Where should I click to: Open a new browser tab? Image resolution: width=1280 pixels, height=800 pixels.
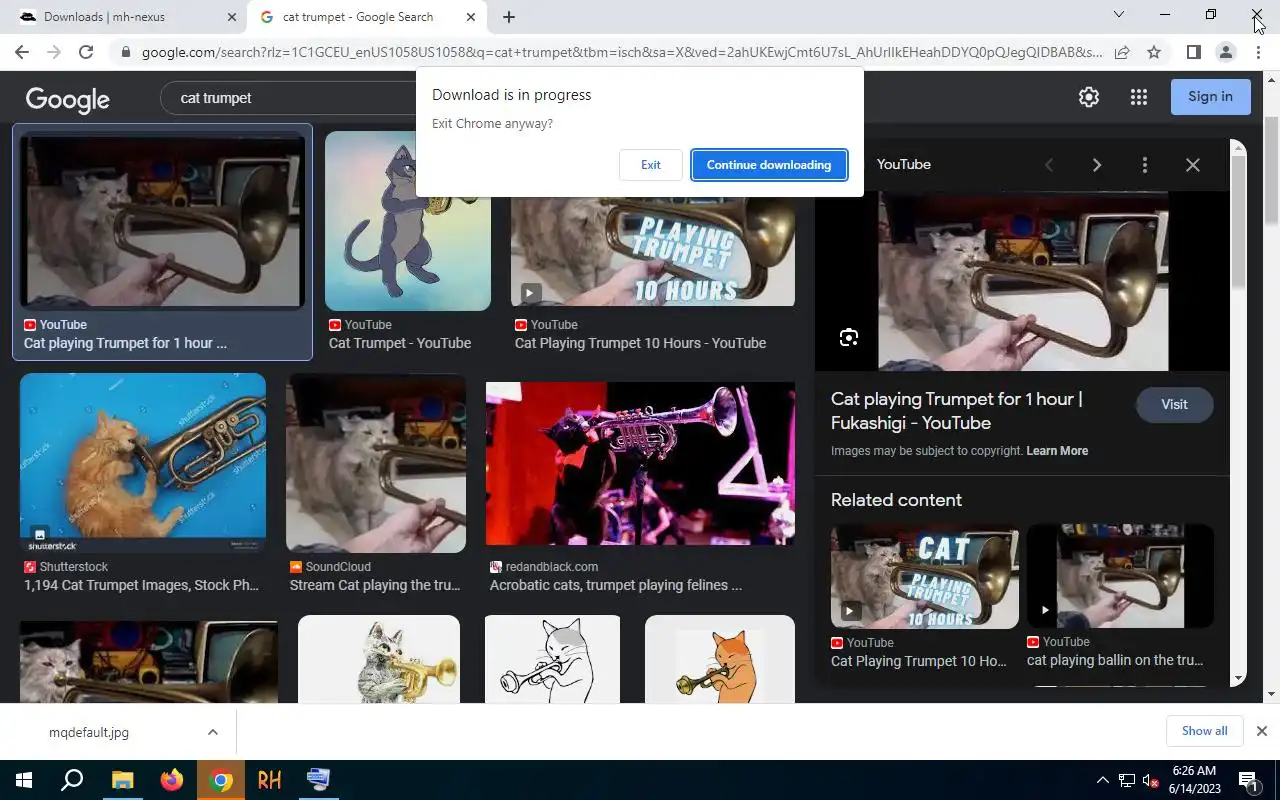509,17
